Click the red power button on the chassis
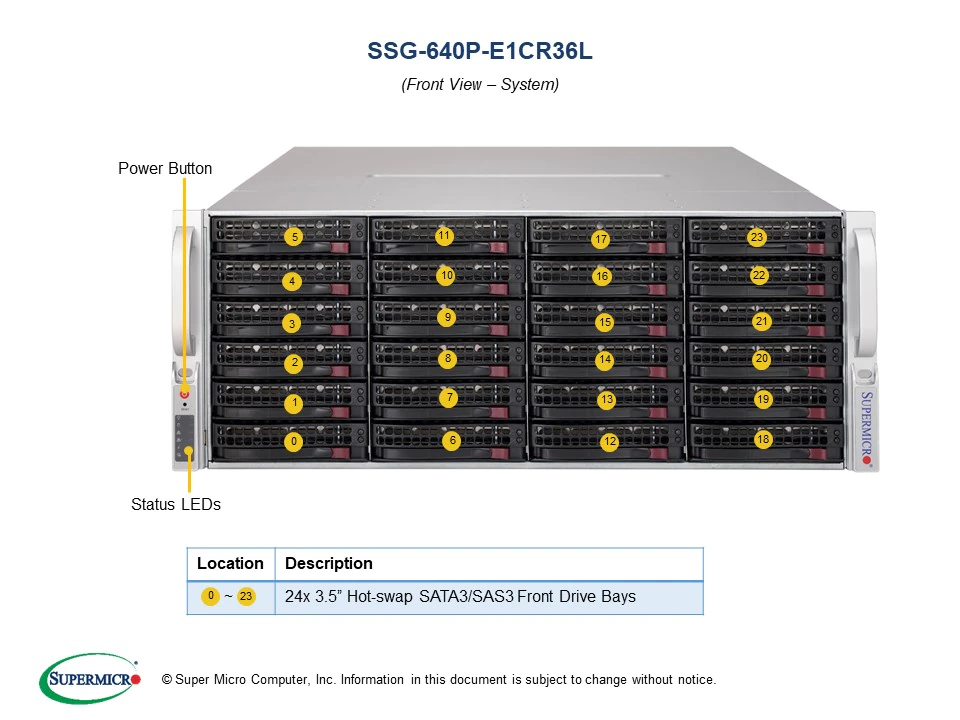 (185, 395)
